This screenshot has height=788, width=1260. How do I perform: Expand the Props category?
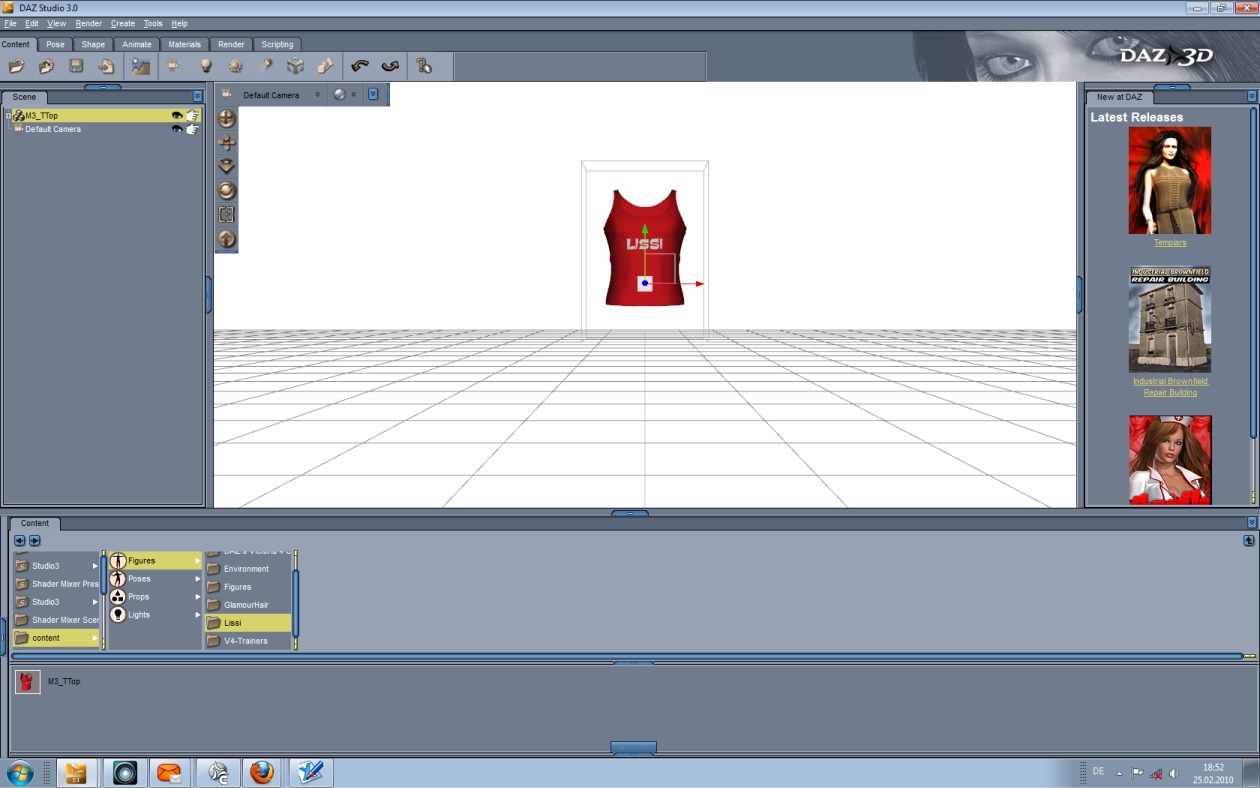tap(197, 597)
